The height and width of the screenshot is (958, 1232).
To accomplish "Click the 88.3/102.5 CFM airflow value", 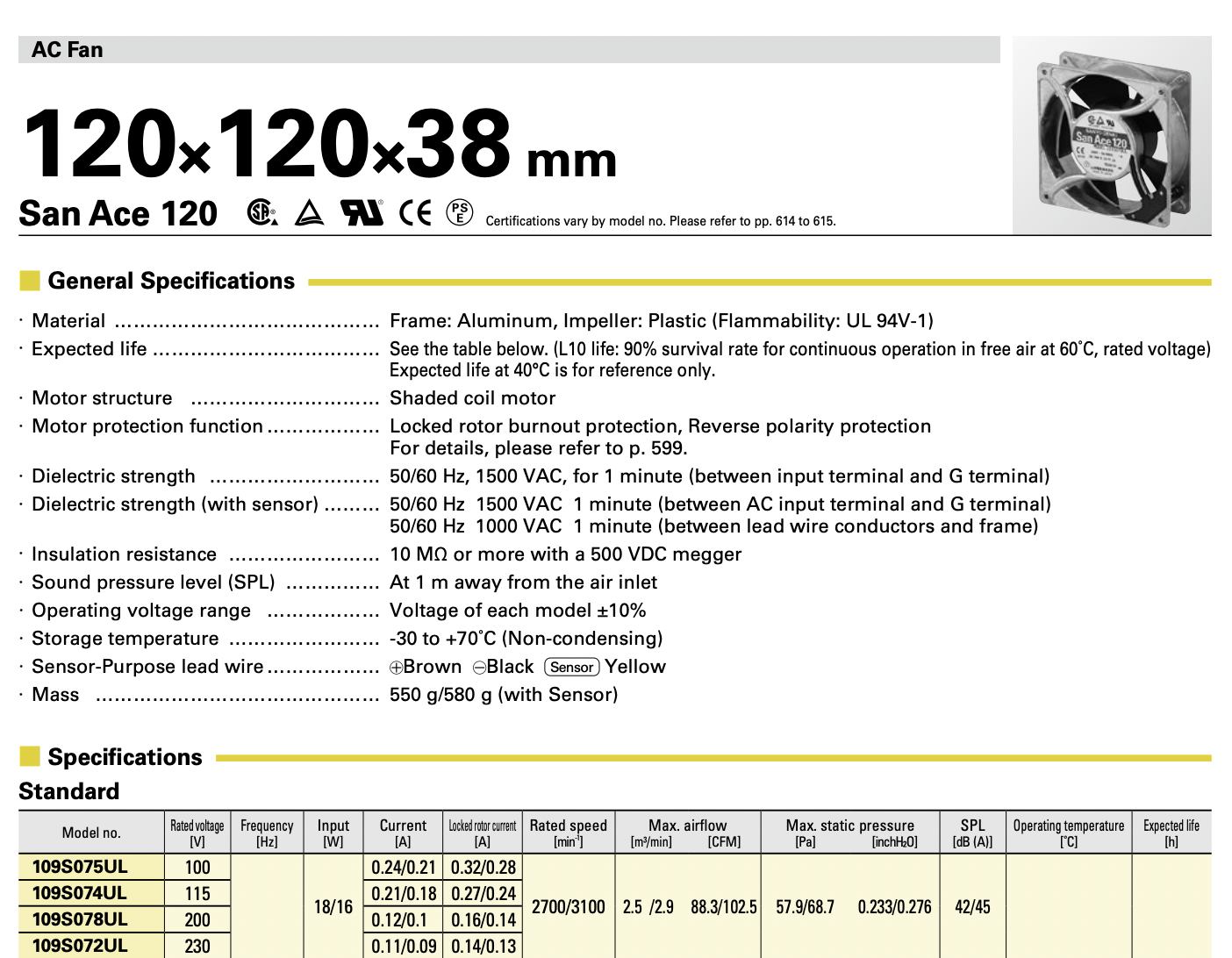I will pyautogui.click(x=724, y=907).
